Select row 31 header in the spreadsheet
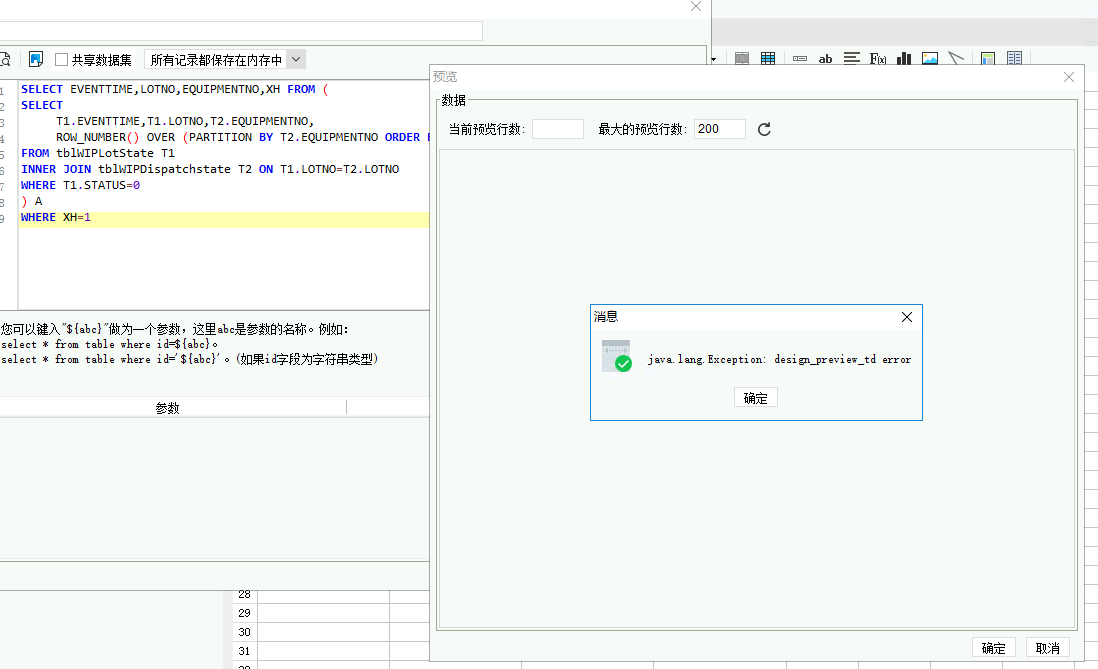Screen dimensions: 1098x669 point(244,651)
